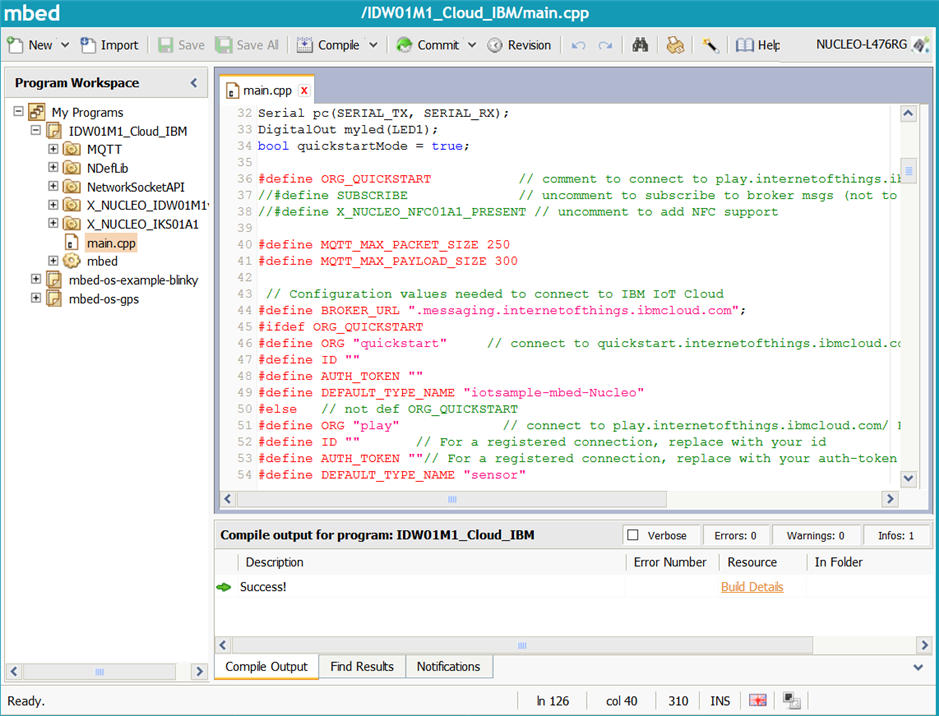
Task: Enable the Verbose checkbox
Action: pos(632,536)
